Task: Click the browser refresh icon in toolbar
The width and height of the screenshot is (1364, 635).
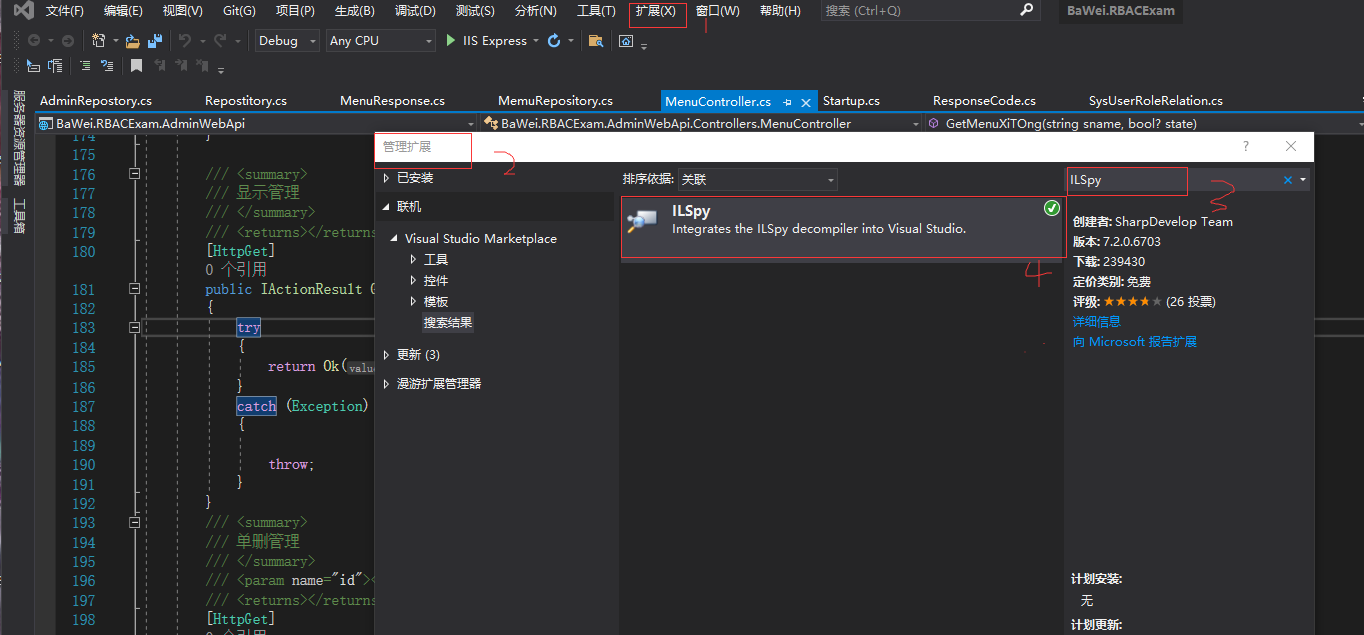Action: coord(554,41)
